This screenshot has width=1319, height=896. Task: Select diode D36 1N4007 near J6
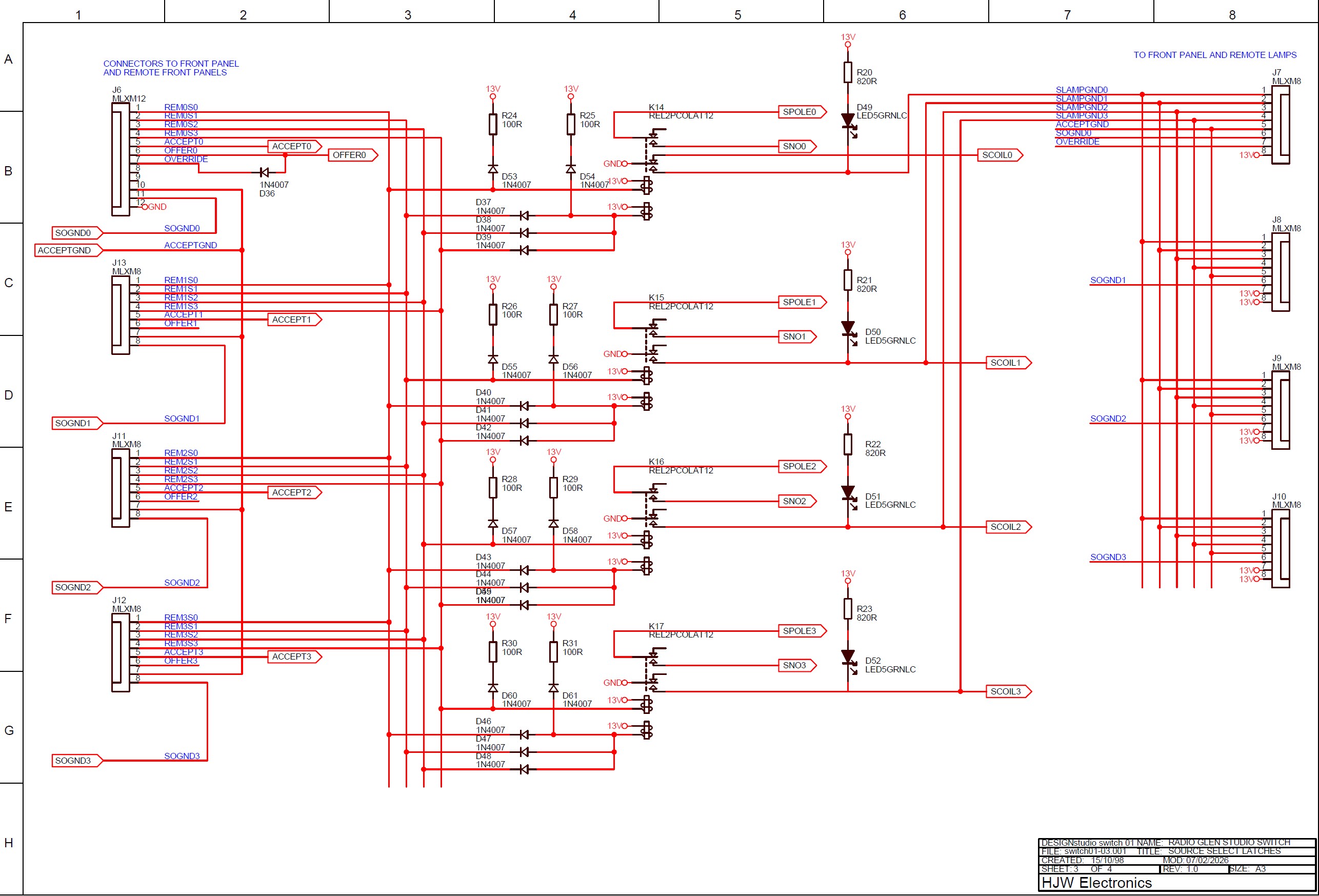pos(265,171)
